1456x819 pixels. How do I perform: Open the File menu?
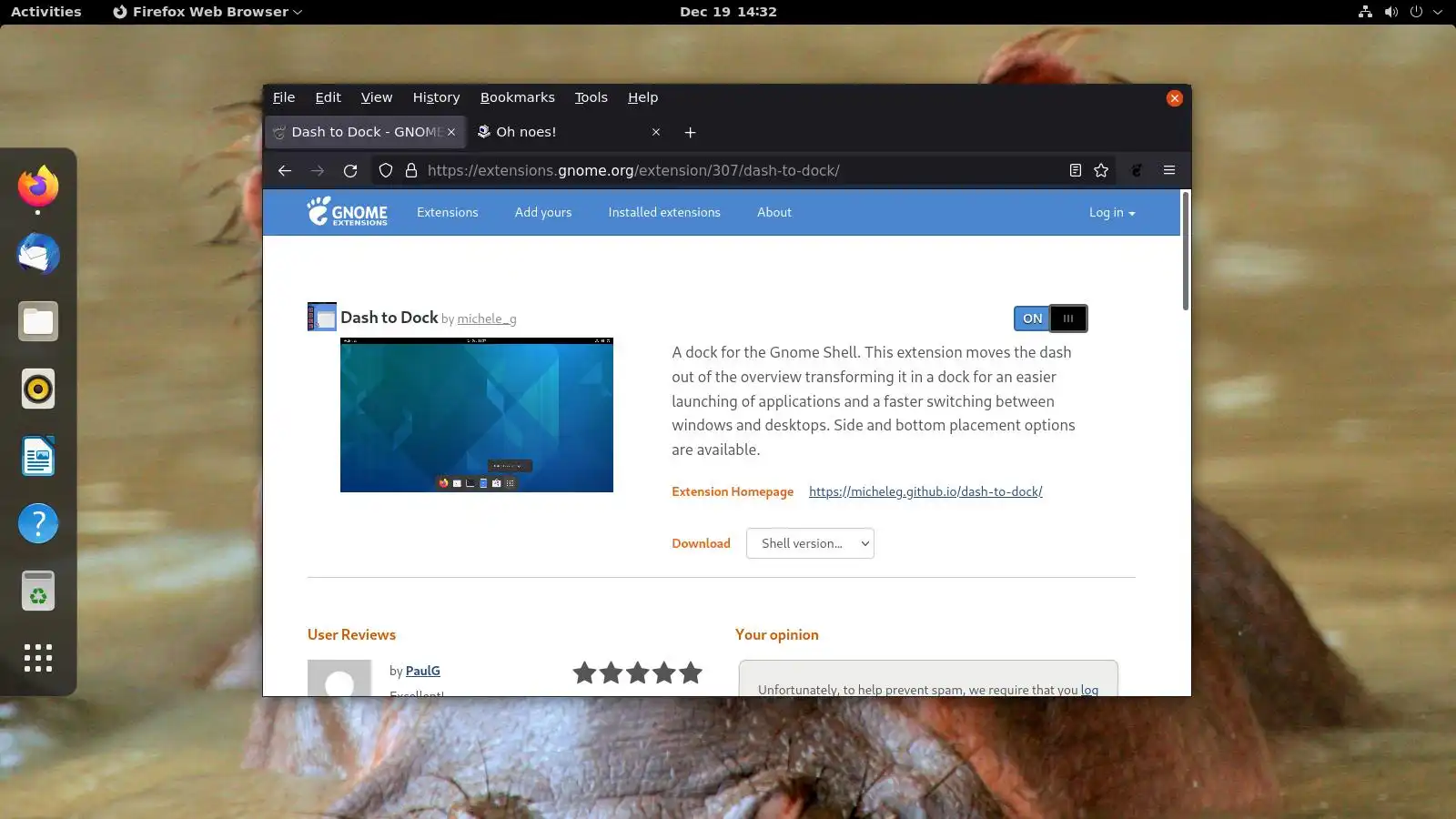coord(284,97)
